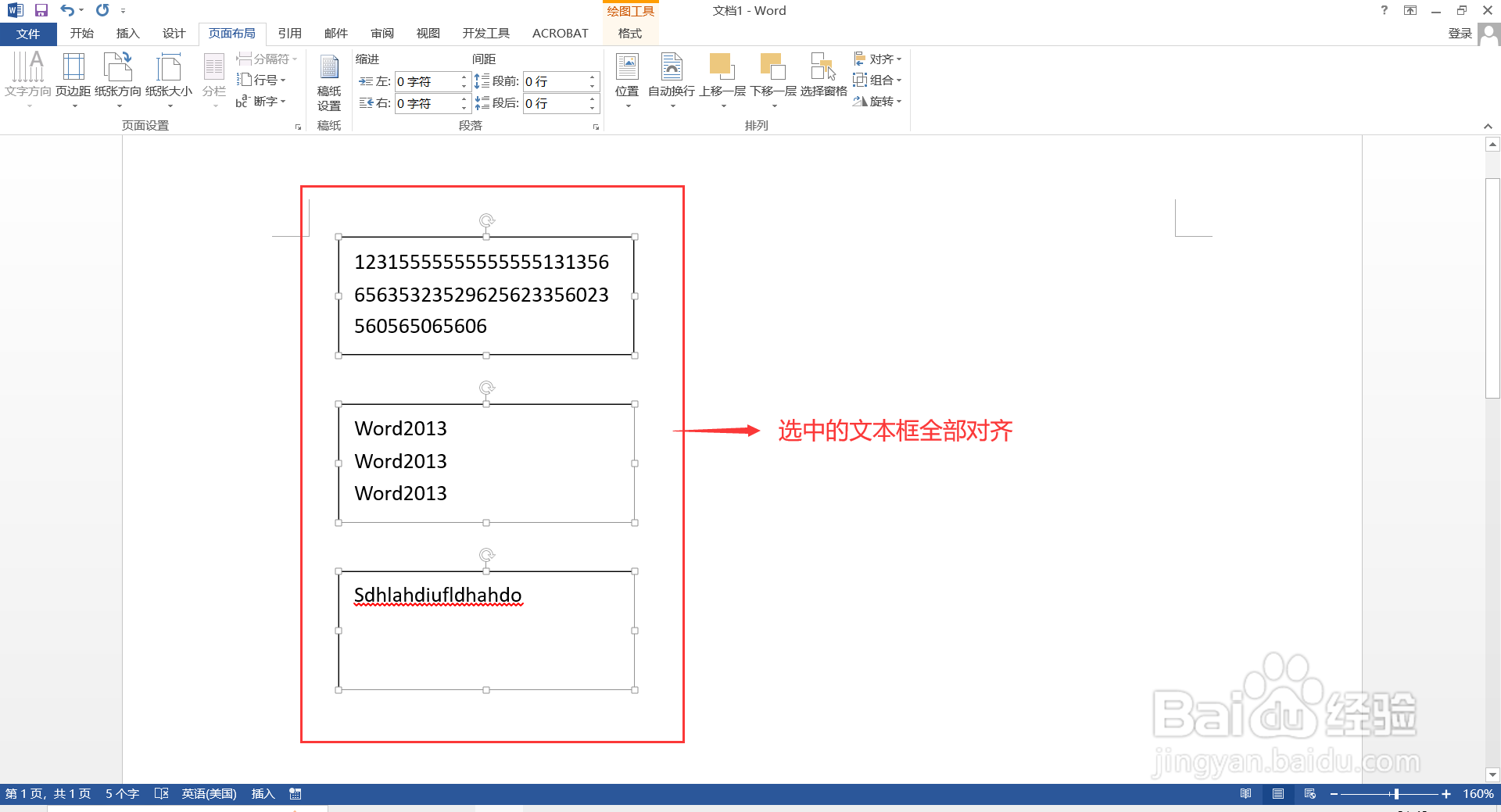Click the Save icon in quick access toolbar

tap(41, 10)
